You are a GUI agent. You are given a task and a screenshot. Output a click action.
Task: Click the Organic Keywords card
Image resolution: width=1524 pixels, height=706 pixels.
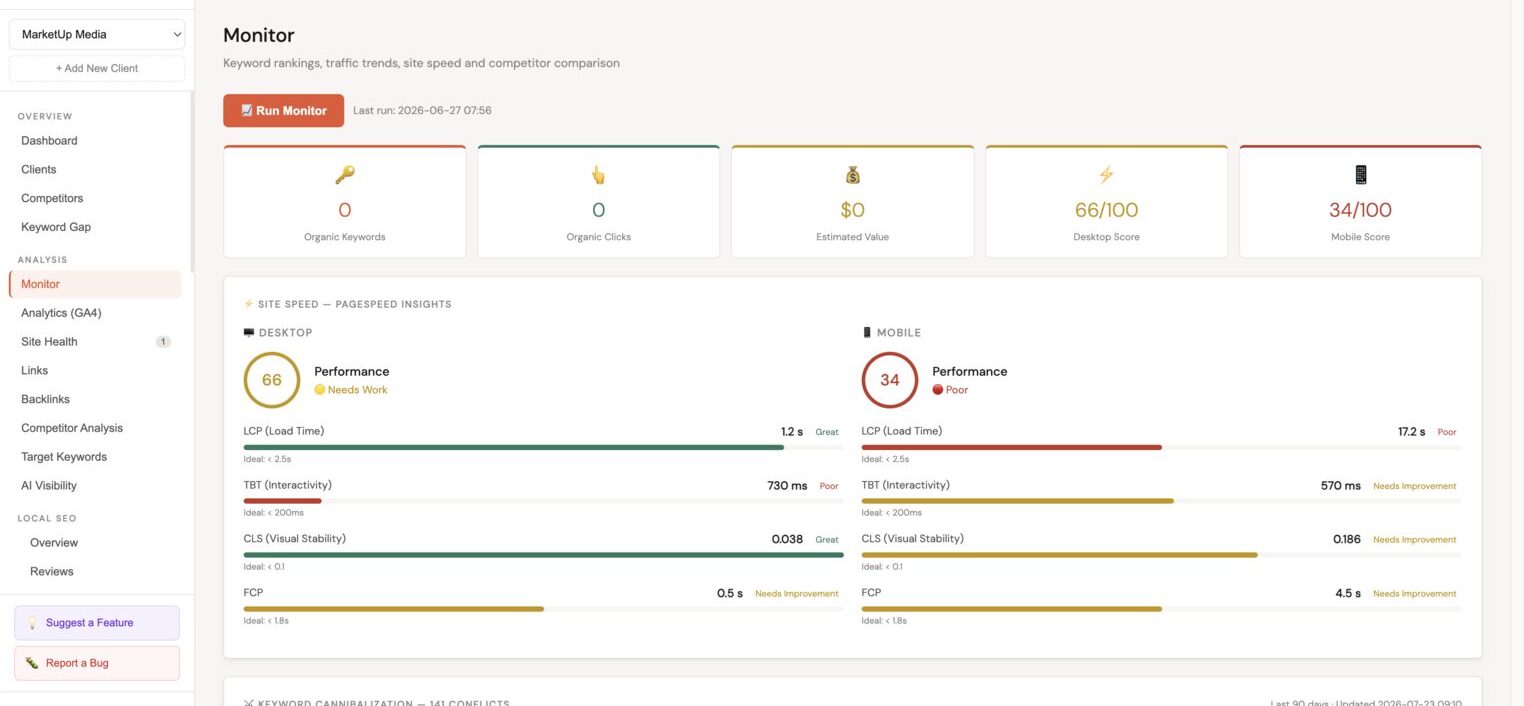pyautogui.click(x=344, y=202)
